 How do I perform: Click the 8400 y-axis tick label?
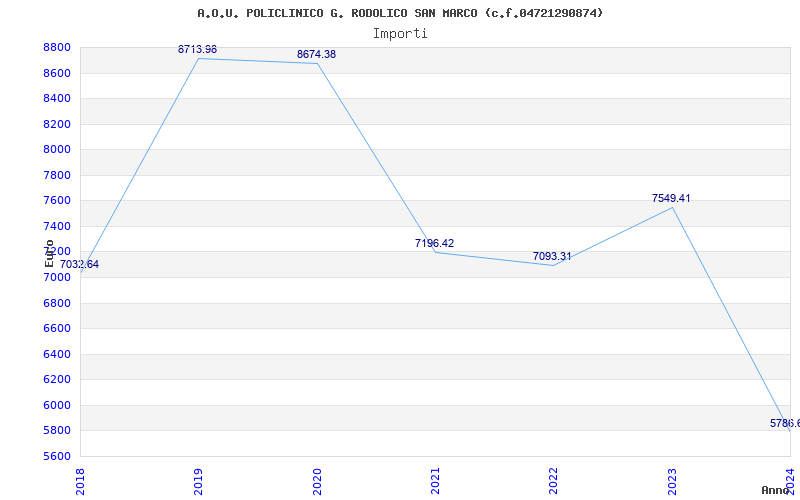coord(57,98)
